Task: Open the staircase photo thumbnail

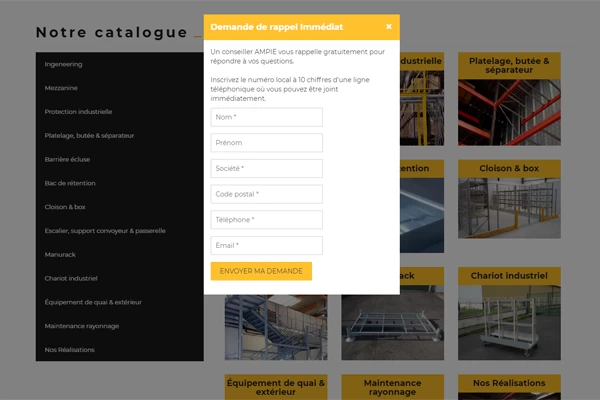Action: (x=276, y=327)
